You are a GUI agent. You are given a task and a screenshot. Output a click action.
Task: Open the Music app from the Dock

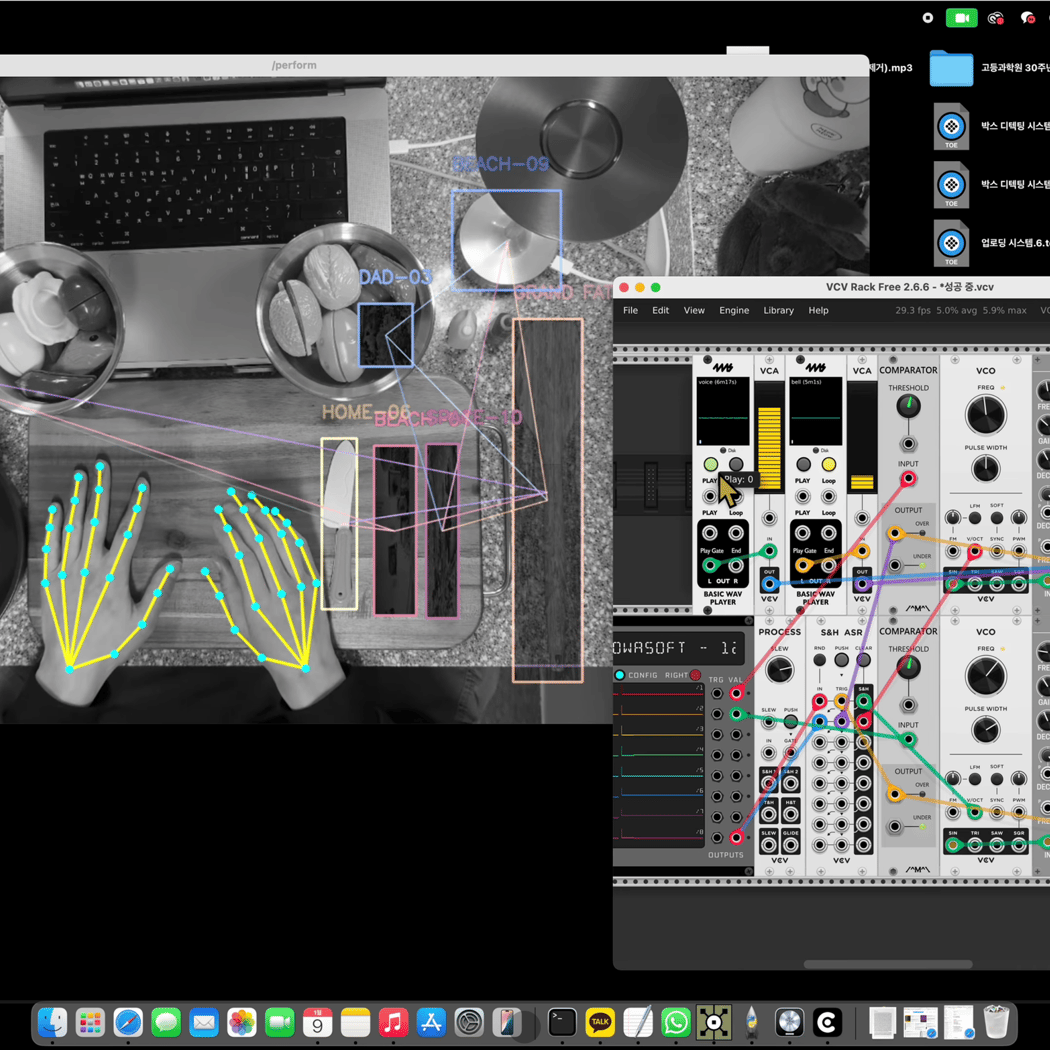click(393, 1023)
